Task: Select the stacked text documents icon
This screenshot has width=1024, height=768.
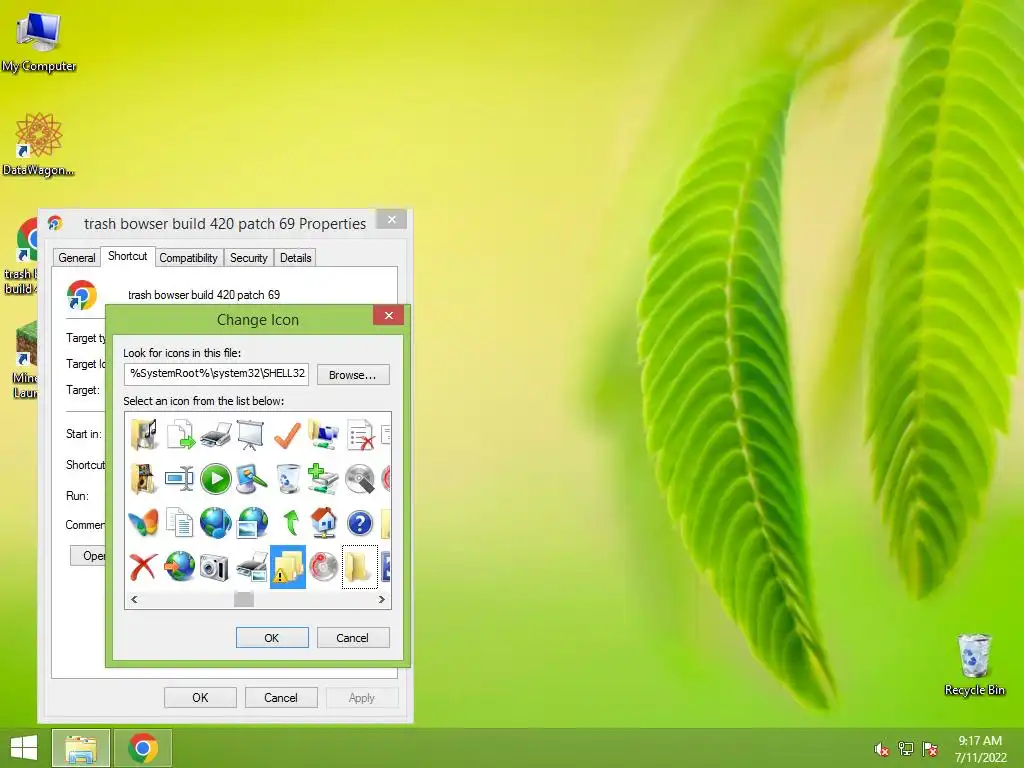Action: 180,522
